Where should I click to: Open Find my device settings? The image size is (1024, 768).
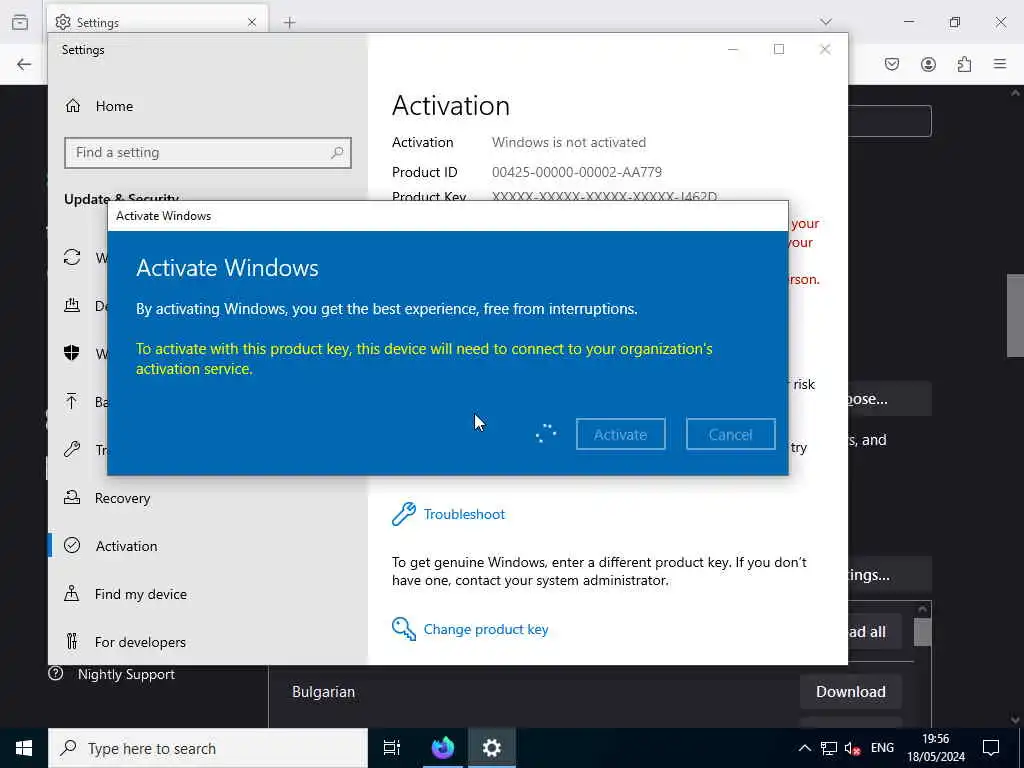coord(140,594)
